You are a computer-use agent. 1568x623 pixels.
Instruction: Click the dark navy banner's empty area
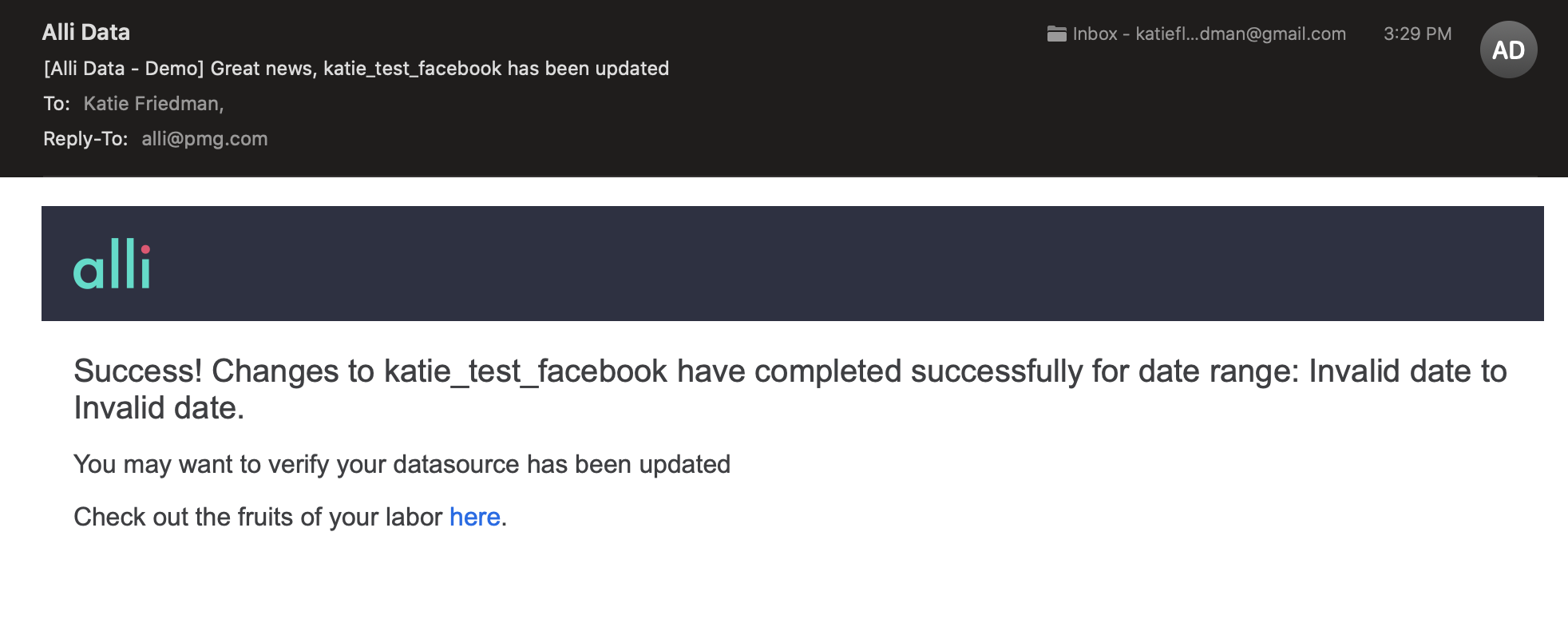coord(798,264)
